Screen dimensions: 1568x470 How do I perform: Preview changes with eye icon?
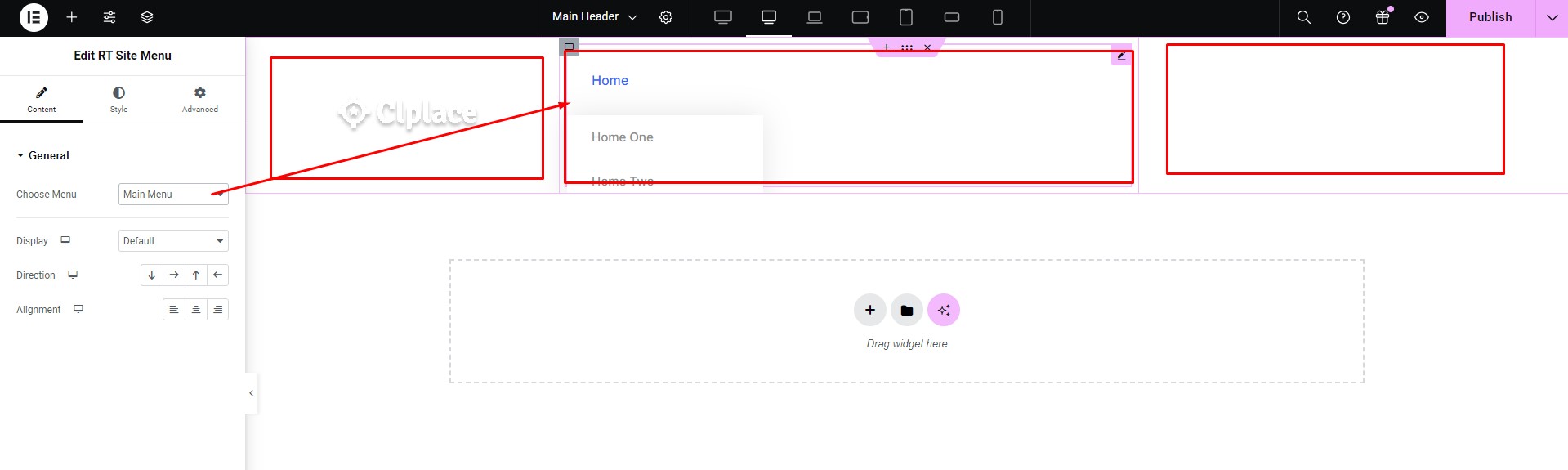[x=1422, y=17]
